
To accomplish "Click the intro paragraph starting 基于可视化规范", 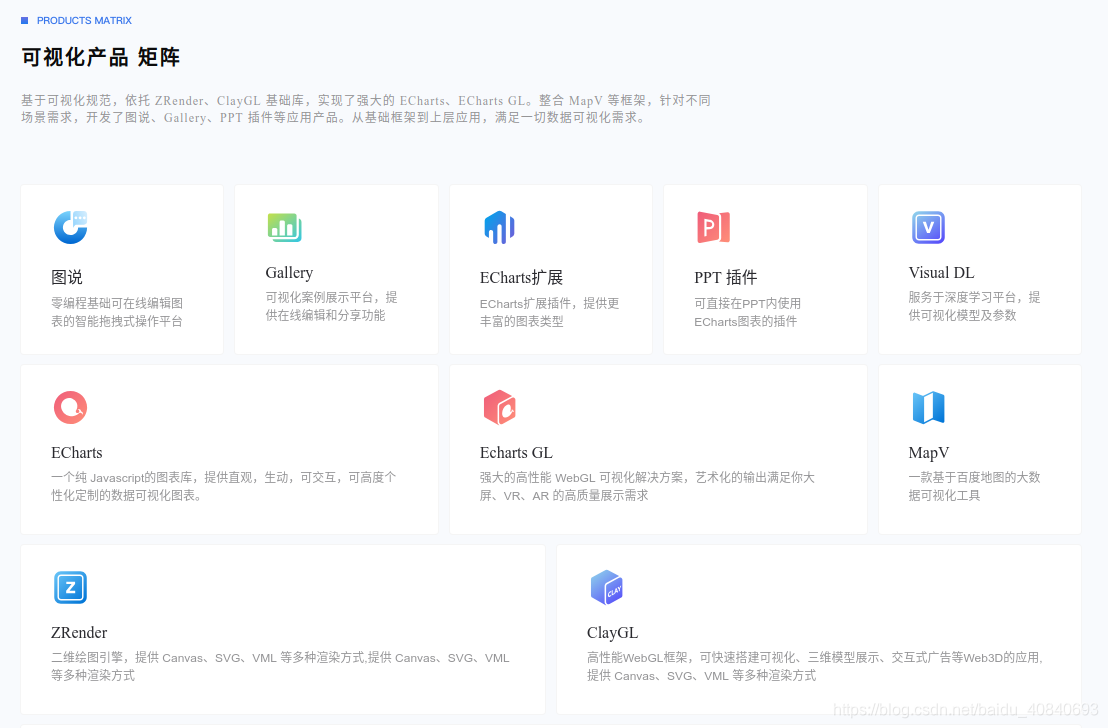I will click(366, 109).
